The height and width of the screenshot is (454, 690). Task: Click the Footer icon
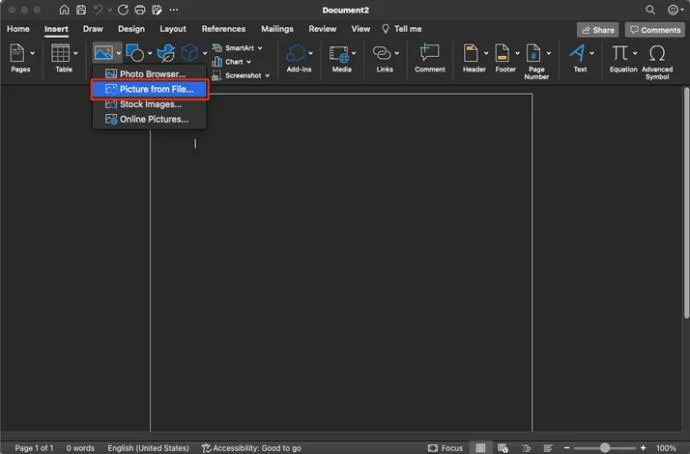pyautogui.click(x=502, y=53)
